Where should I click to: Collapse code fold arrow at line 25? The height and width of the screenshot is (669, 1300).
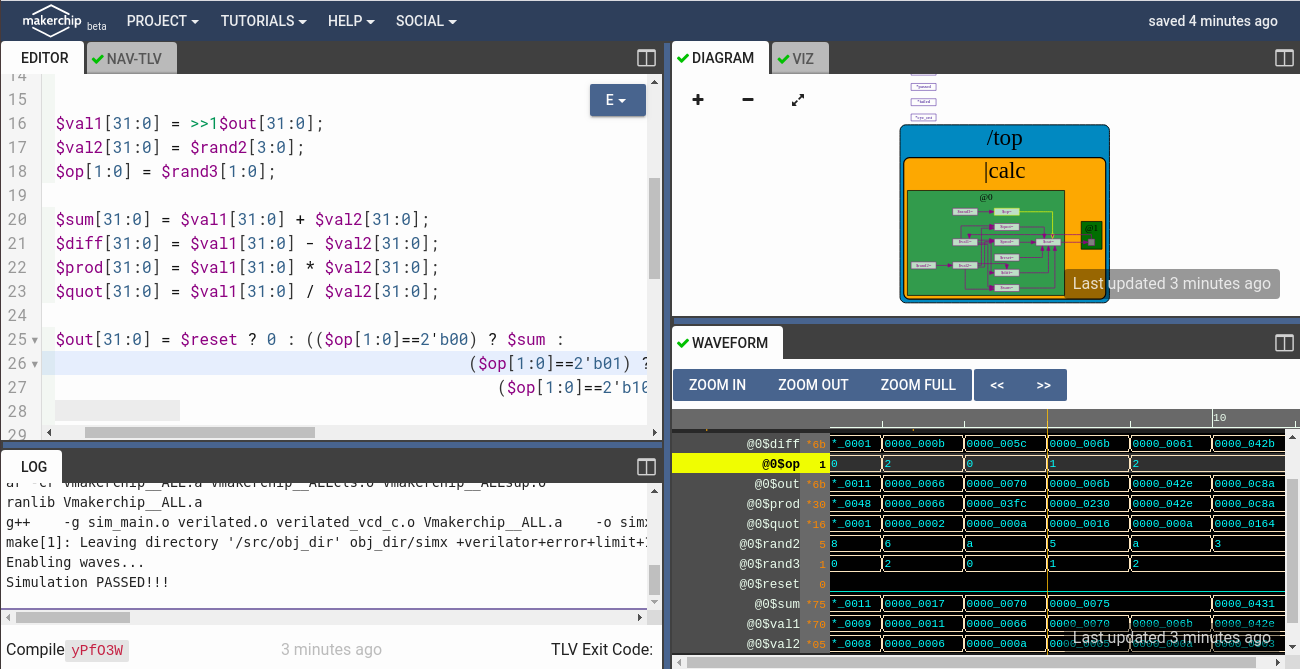(36, 340)
